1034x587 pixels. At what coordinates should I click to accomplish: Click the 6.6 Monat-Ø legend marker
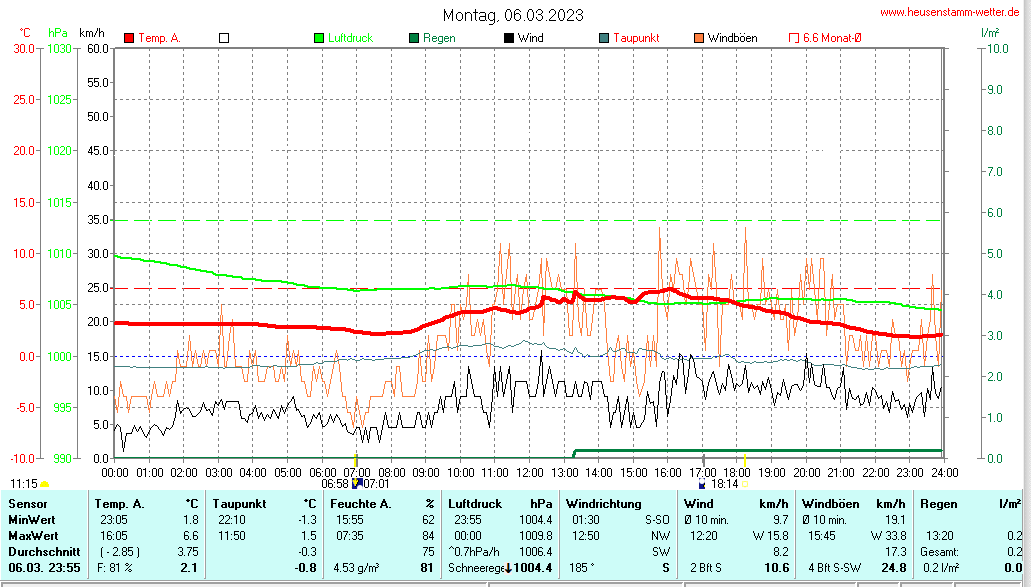[794, 38]
